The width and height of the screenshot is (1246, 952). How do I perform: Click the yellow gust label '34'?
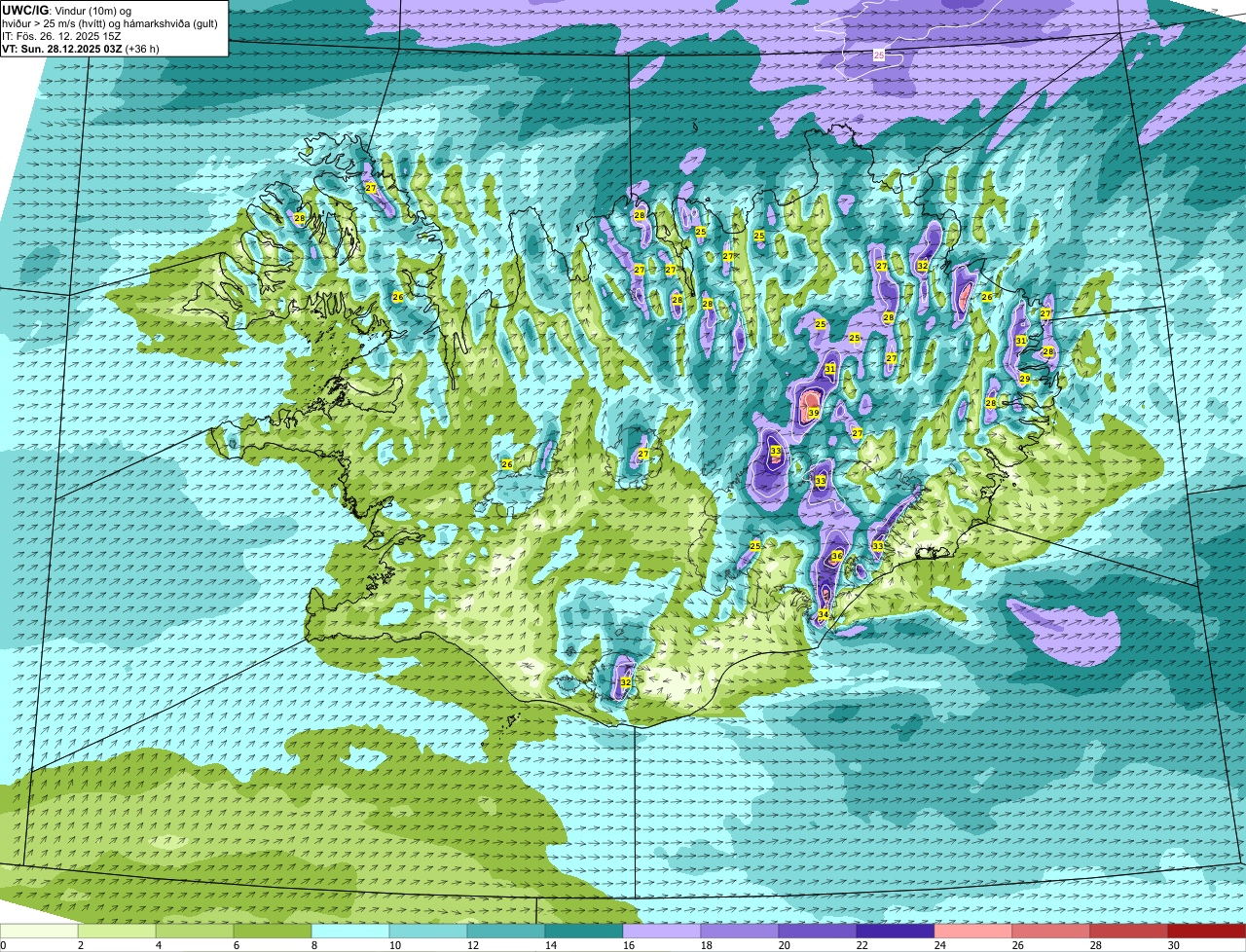(x=824, y=614)
